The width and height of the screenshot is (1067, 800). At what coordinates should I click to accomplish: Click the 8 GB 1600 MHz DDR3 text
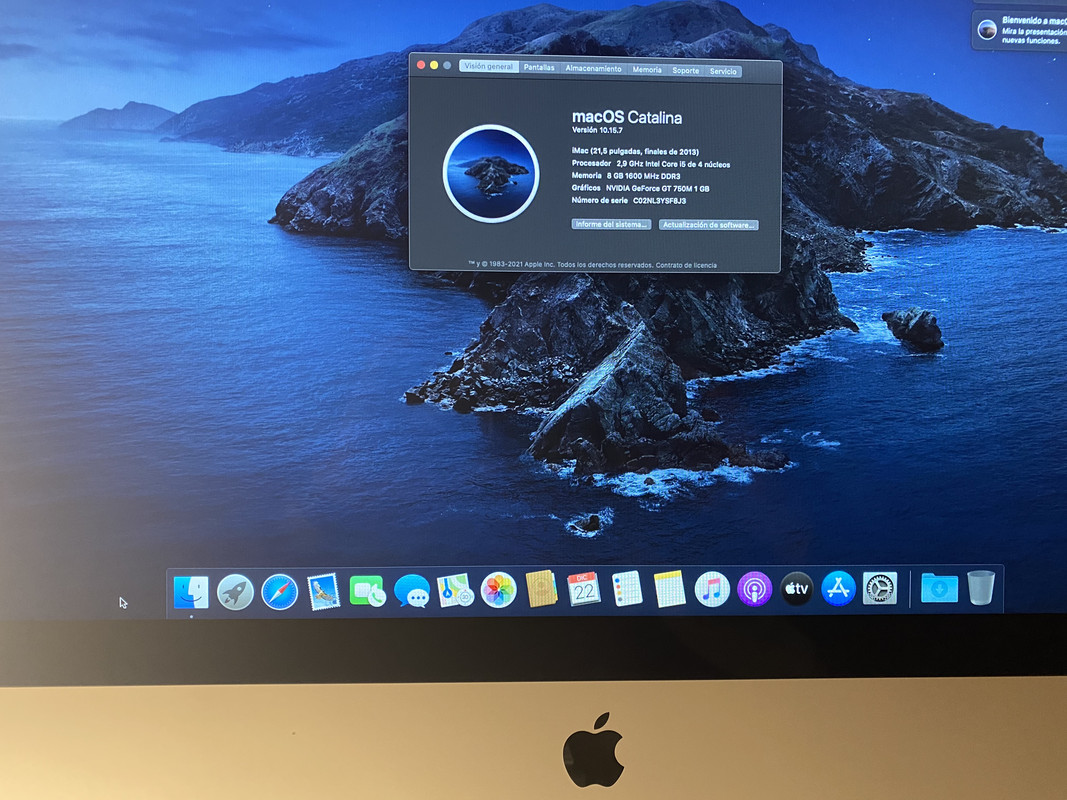click(643, 176)
